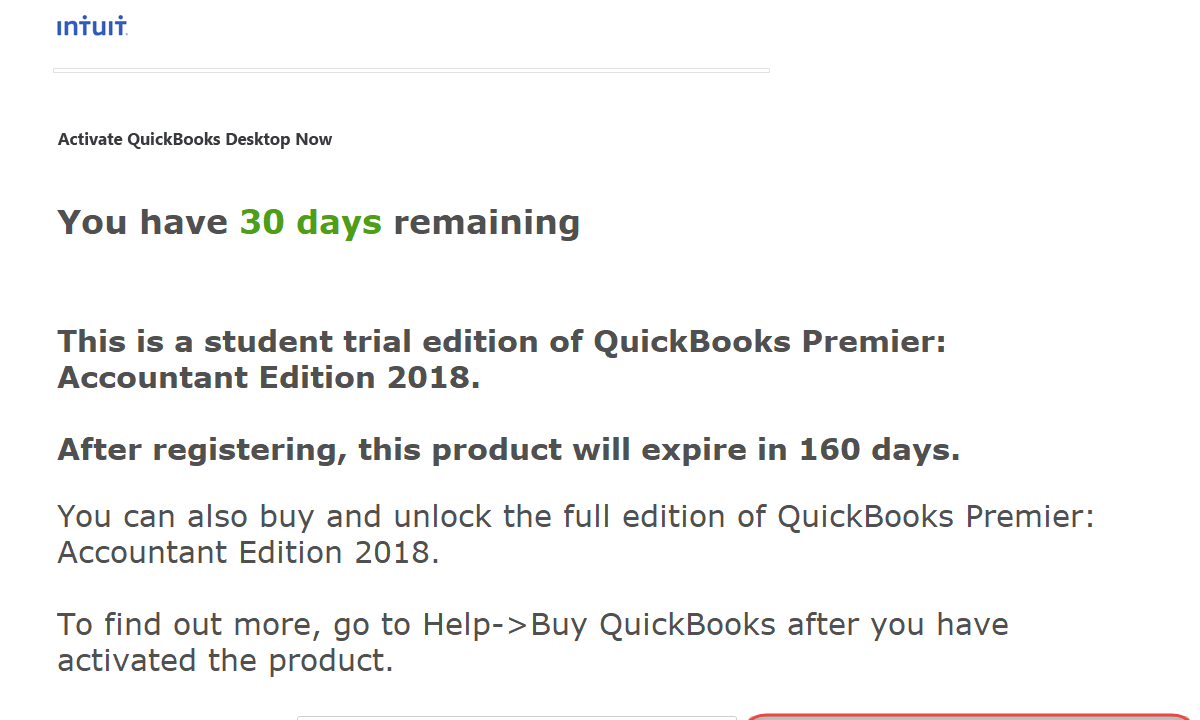This screenshot has height=720, width=1200.
Task: Click 'To find out more' text
Action: [185, 625]
